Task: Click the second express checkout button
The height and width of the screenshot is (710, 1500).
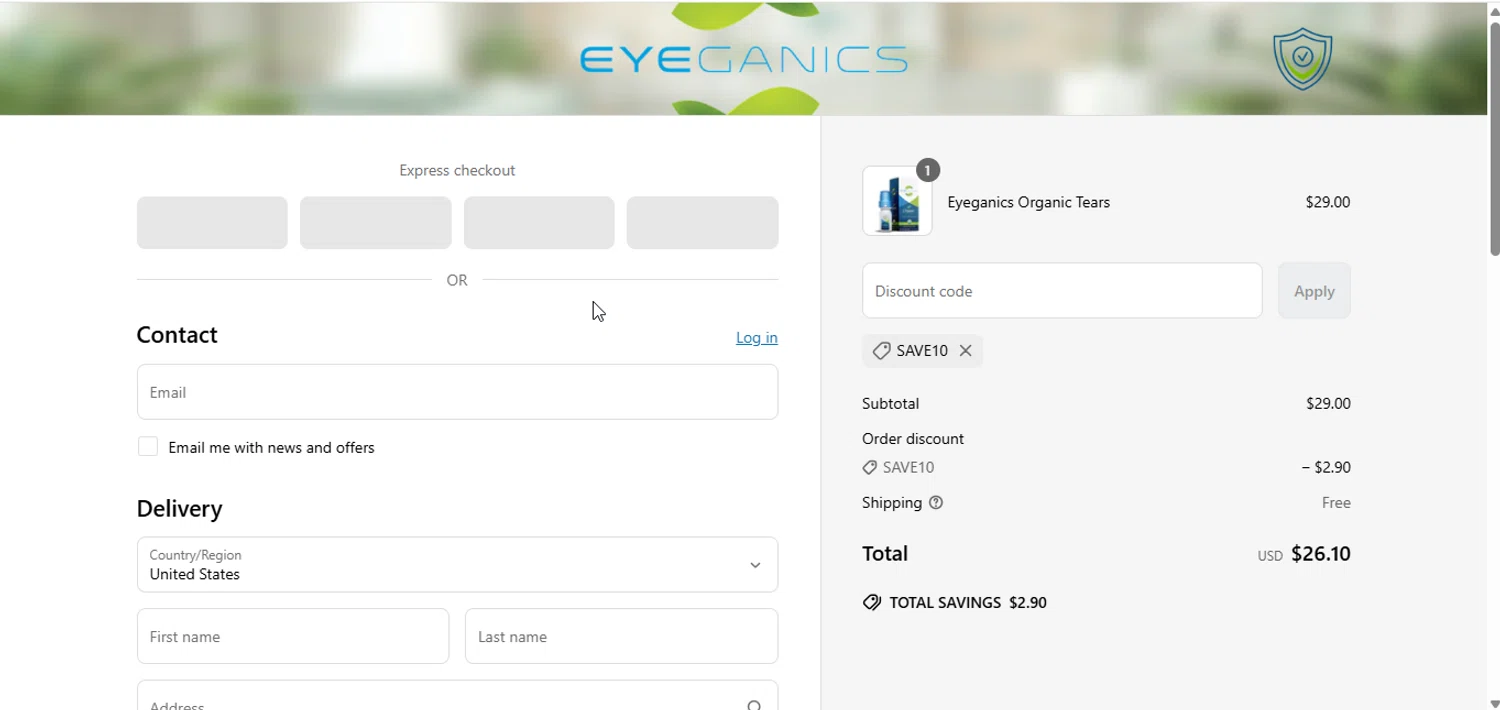Action: point(375,223)
